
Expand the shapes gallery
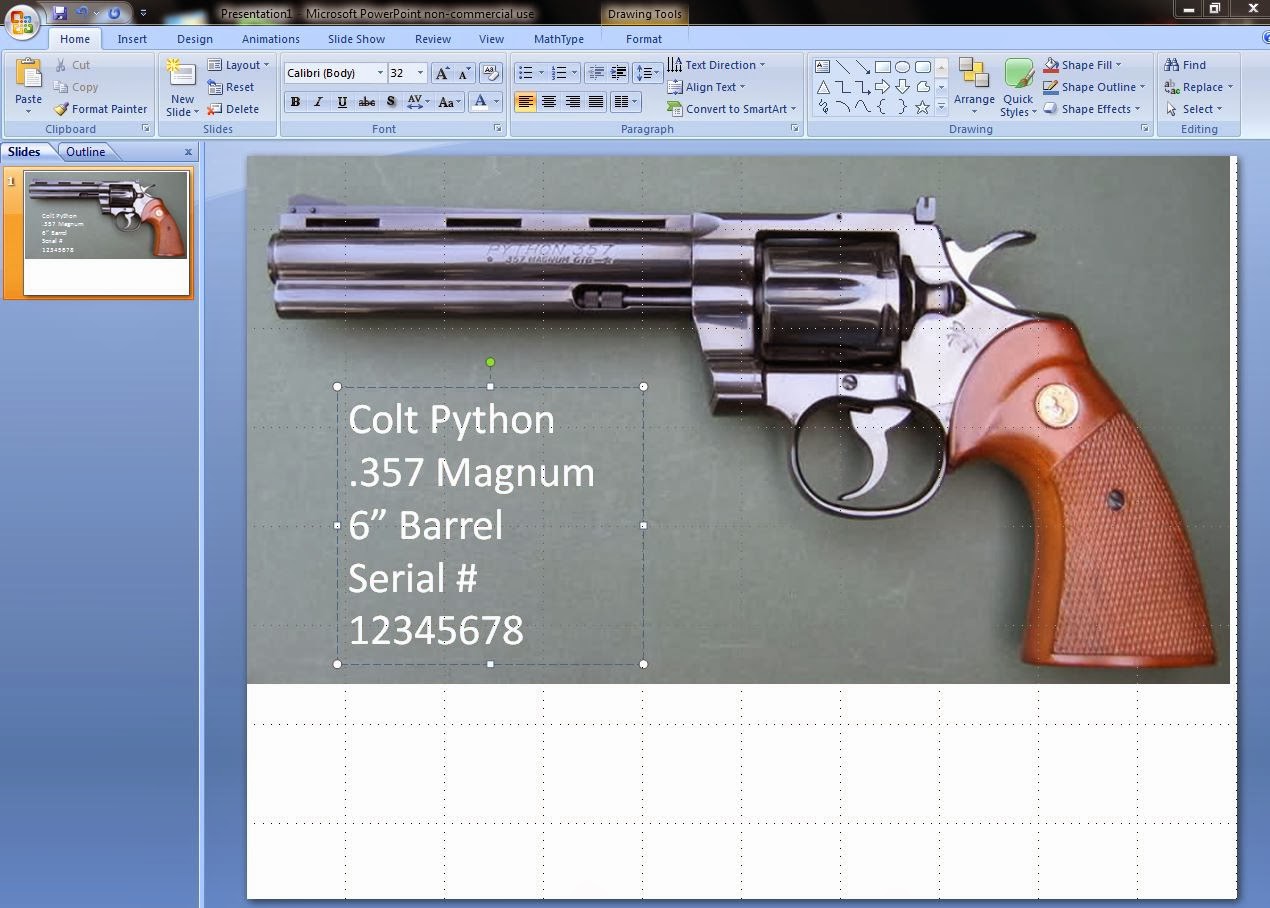(x=941, y=107)
